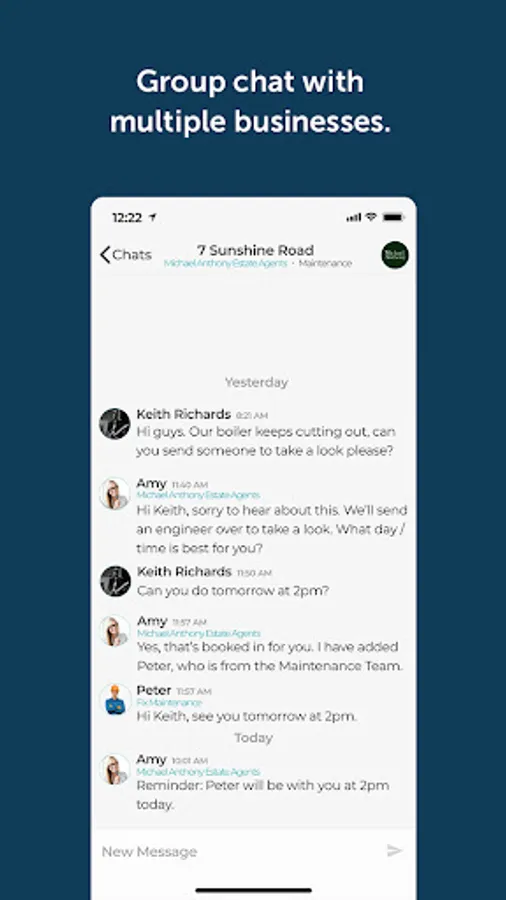Tap Keith Richards' avatar on the 2pm question
Image resolution: width=506 pixels, height=900 pixels.
click(115, 581)
